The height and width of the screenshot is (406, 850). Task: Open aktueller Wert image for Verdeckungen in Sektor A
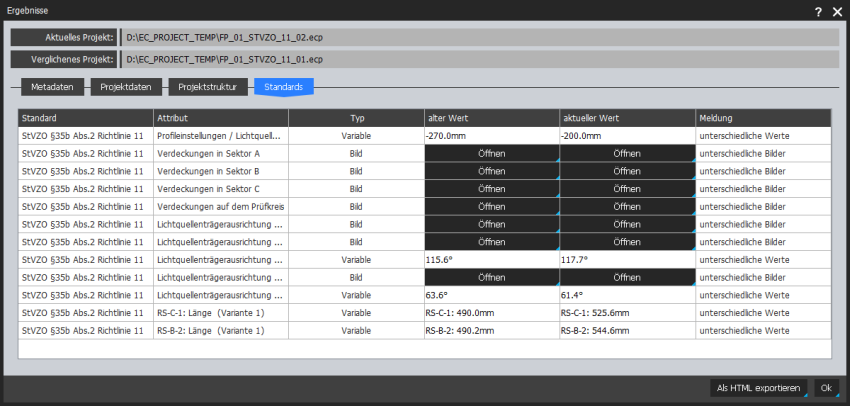627,153
